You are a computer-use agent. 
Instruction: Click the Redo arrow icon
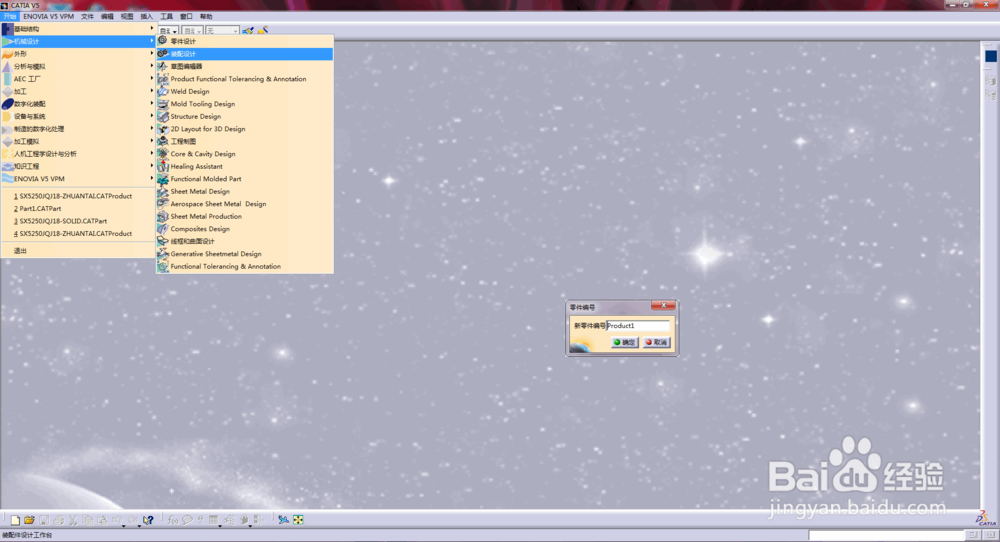click(x=133, y=520)
